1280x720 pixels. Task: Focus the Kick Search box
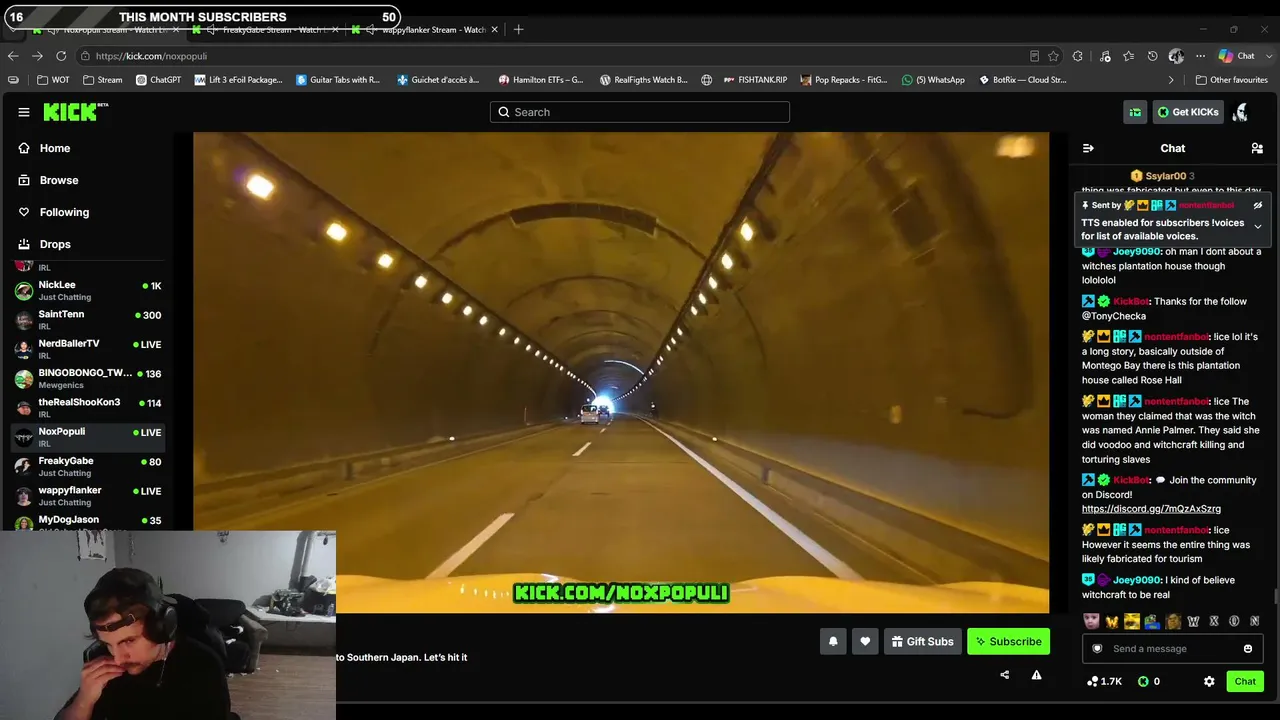(x=640, y=112)
